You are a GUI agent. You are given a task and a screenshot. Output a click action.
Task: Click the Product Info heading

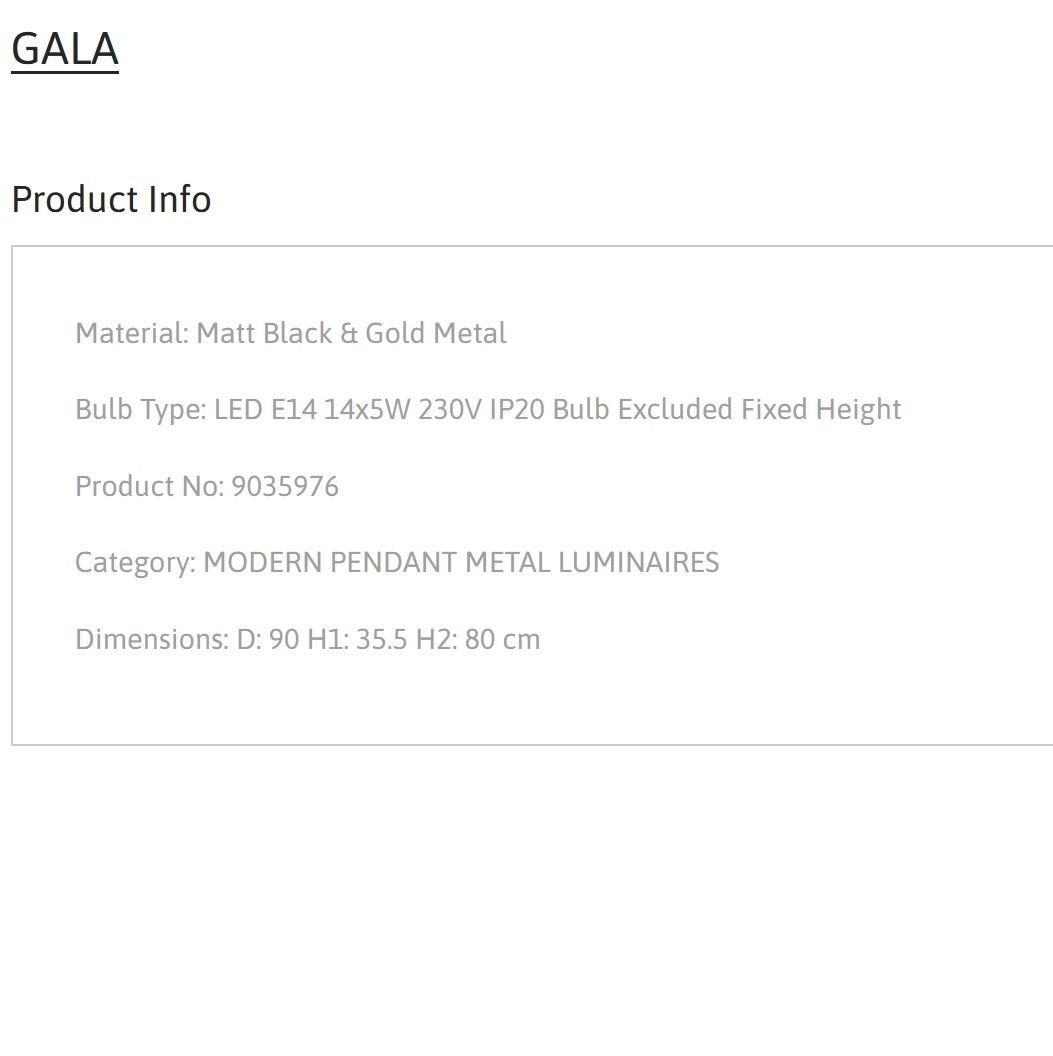coord(111,199)
